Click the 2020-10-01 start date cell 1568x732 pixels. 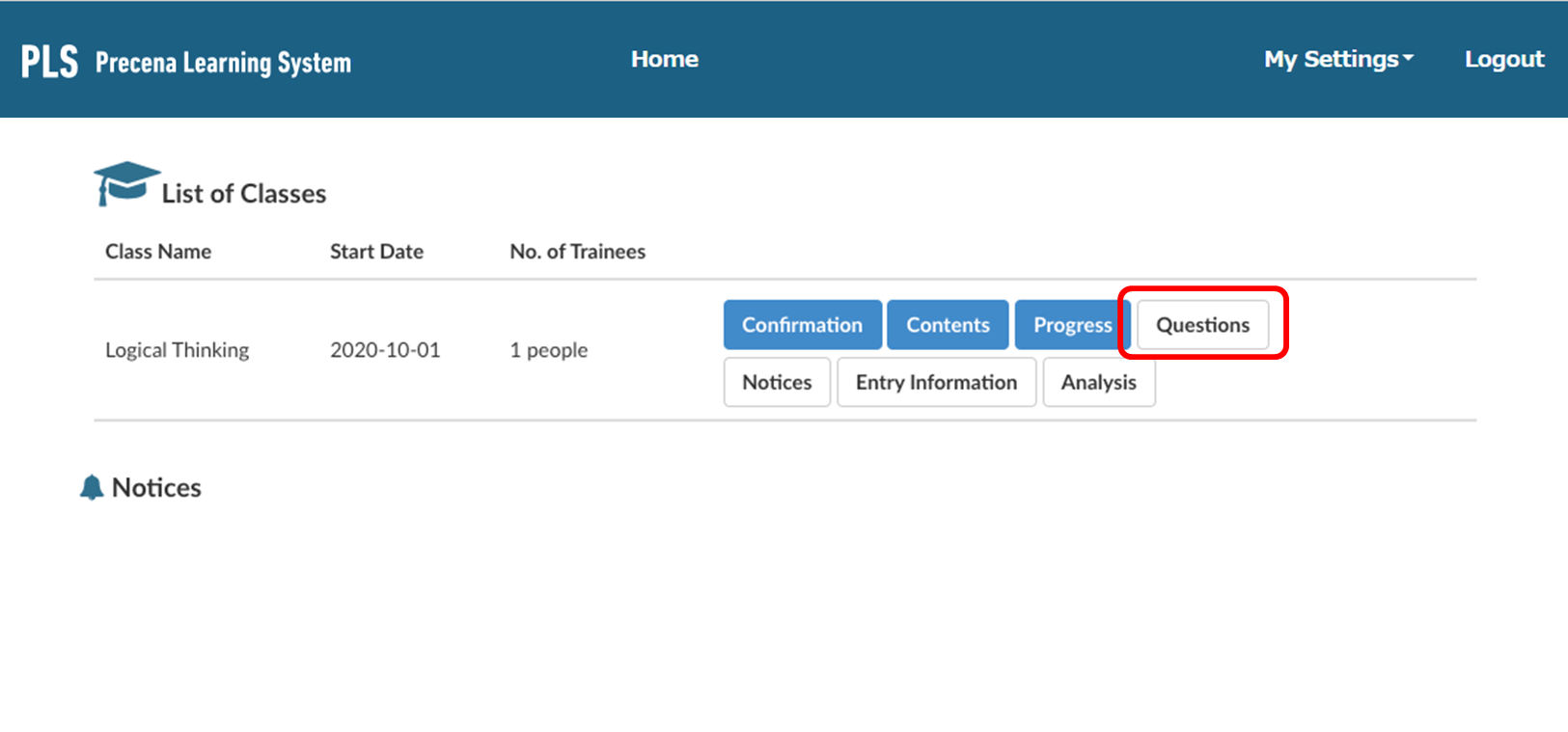click(x=385, y=350)
